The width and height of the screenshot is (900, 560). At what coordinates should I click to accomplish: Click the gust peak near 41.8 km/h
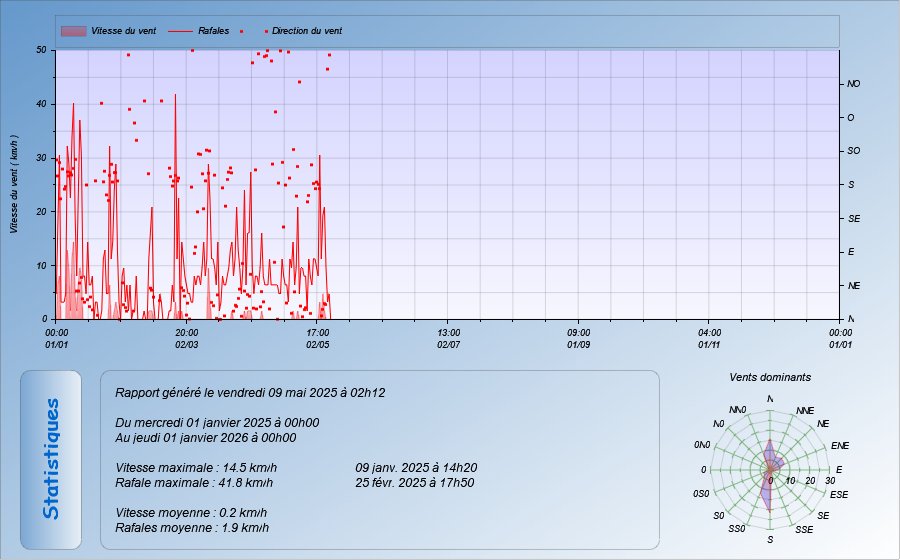(175, 96)
